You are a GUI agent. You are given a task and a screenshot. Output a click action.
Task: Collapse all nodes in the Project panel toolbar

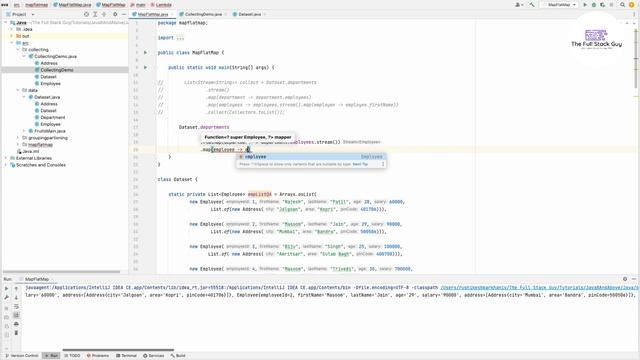tap(104, 14)
